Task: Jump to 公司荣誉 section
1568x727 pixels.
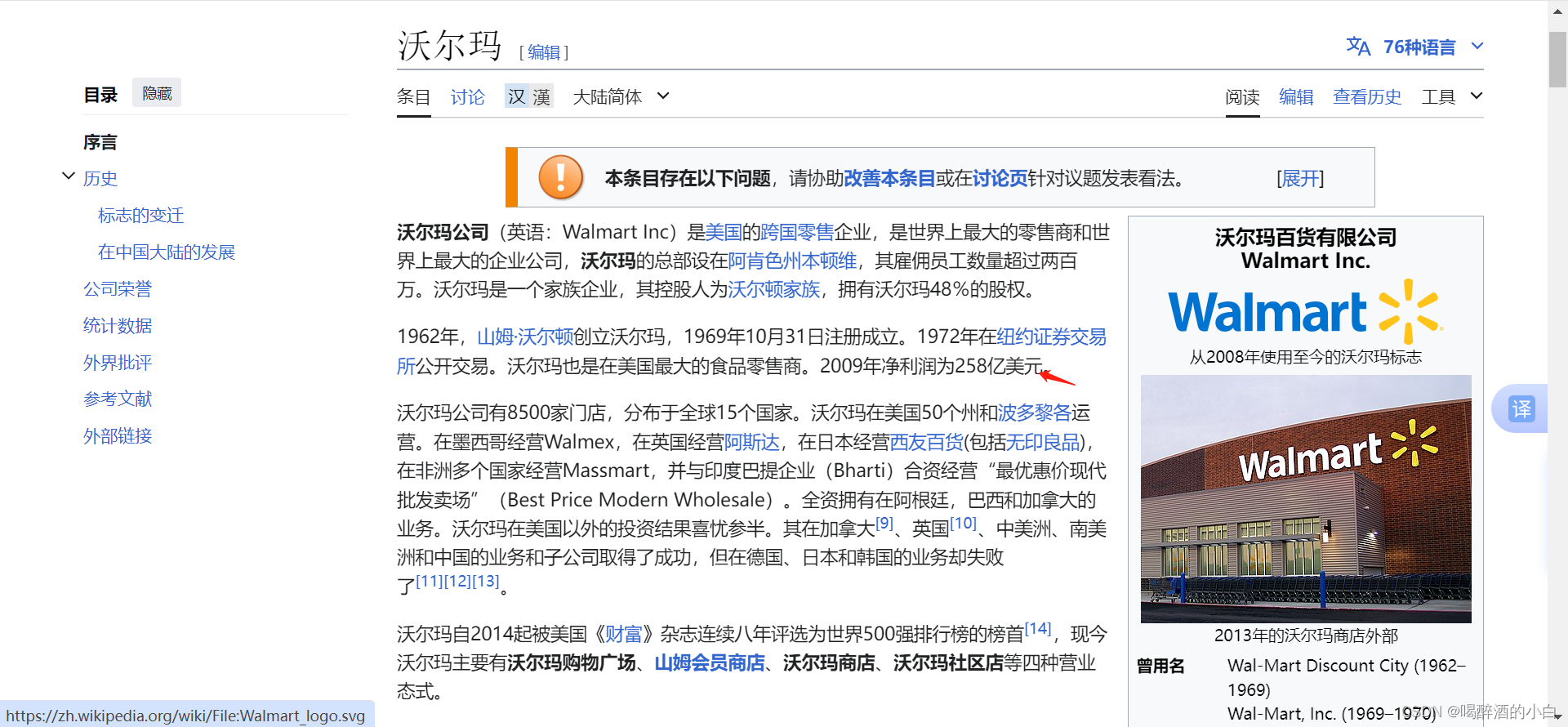Action: [x=118, y=288]
